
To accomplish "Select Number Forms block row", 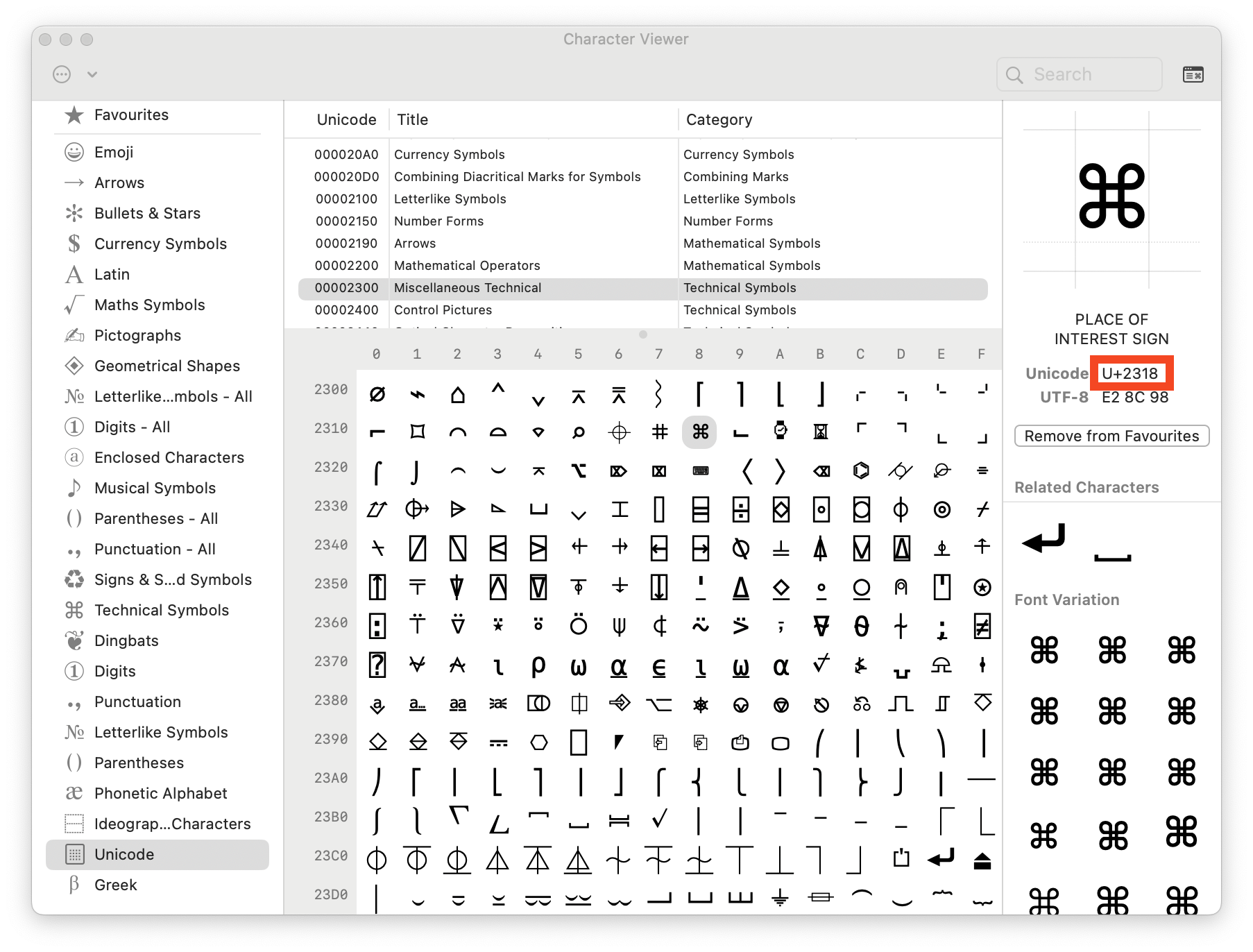I will coord(643,221).
